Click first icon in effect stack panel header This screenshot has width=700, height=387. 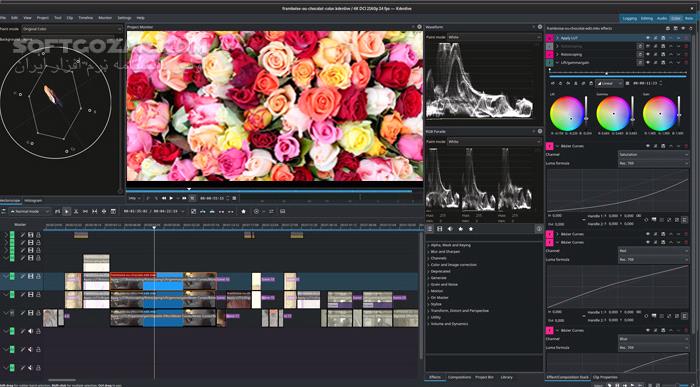668,28
